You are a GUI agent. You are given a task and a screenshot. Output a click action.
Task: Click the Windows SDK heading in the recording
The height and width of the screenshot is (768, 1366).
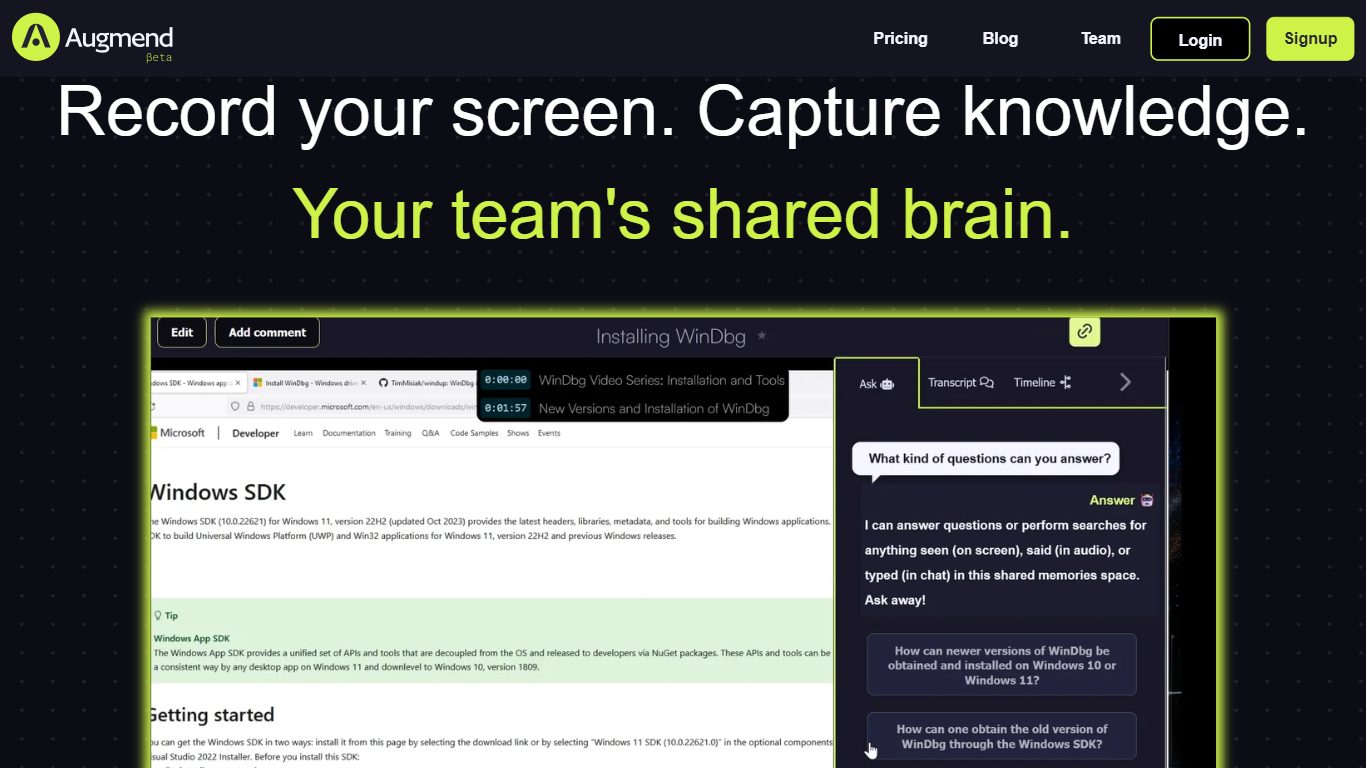(217, 492)
